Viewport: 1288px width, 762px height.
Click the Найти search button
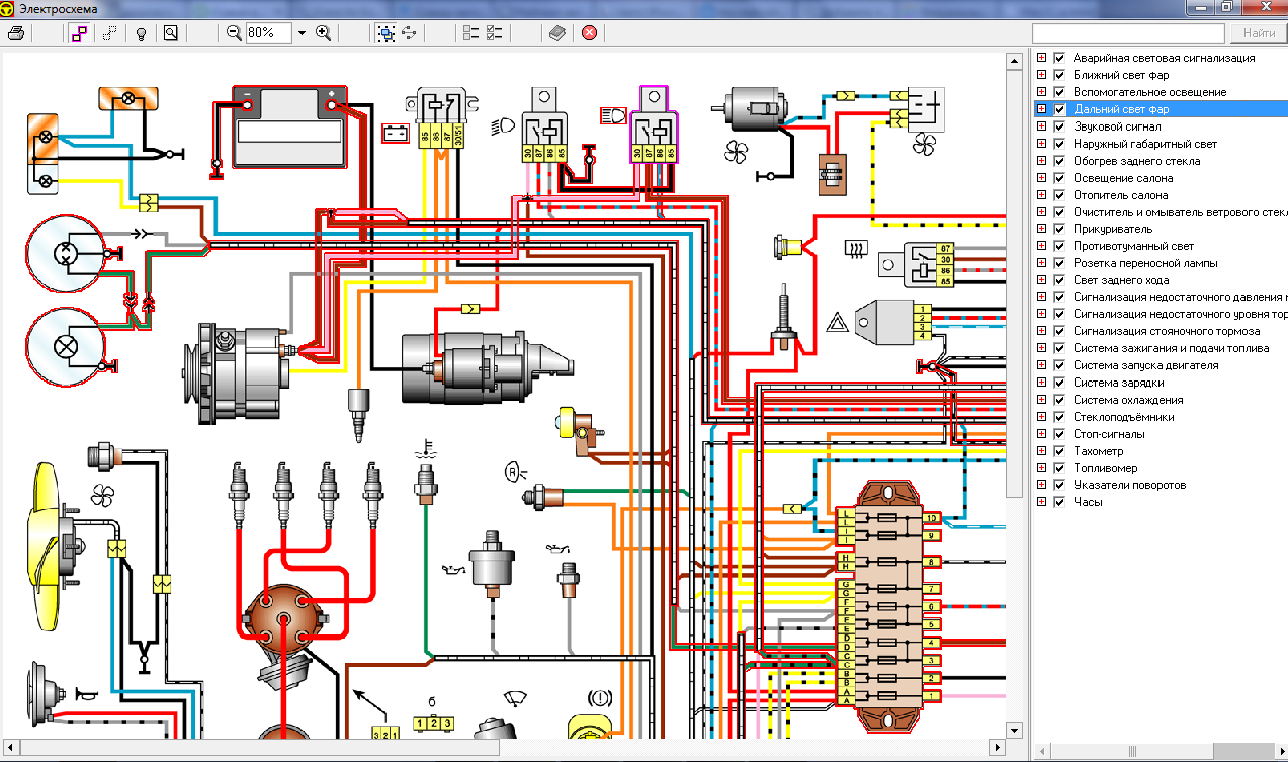click(1259, 33)
